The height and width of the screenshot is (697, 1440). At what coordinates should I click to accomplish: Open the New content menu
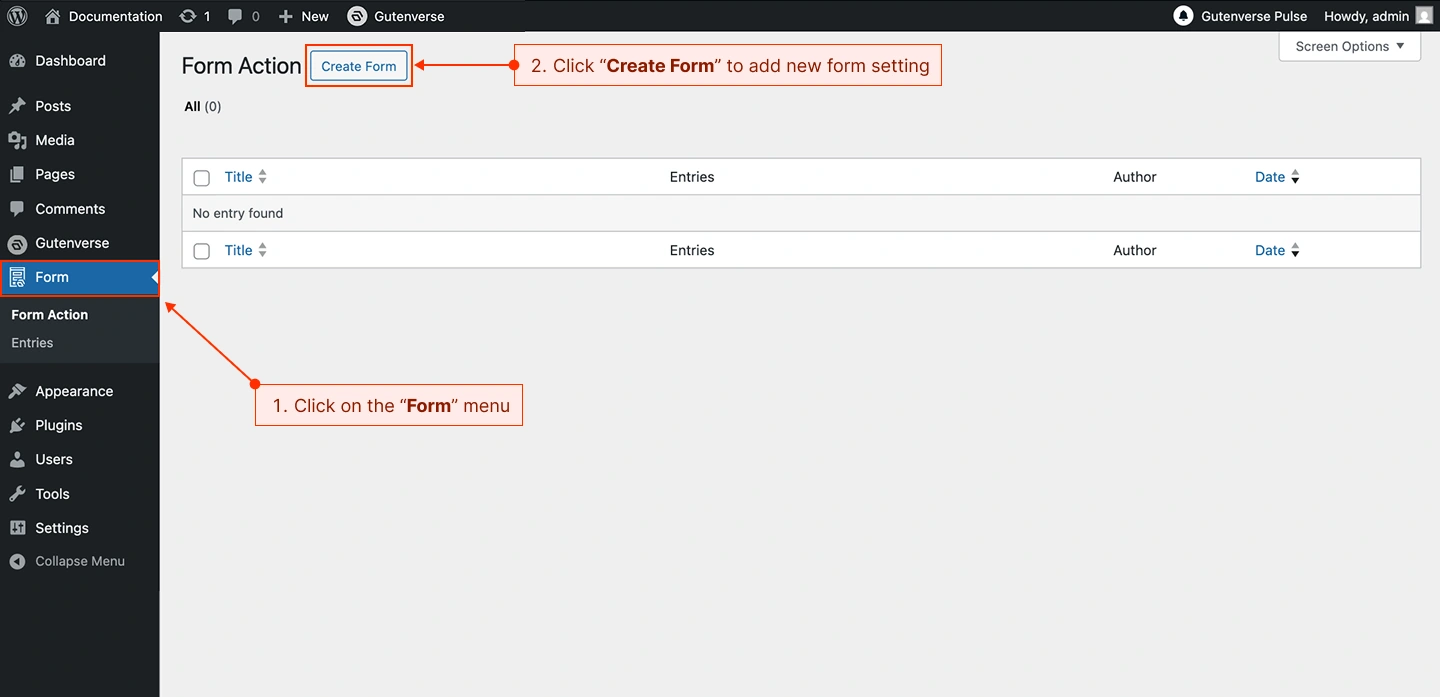(x=304, y=16)
